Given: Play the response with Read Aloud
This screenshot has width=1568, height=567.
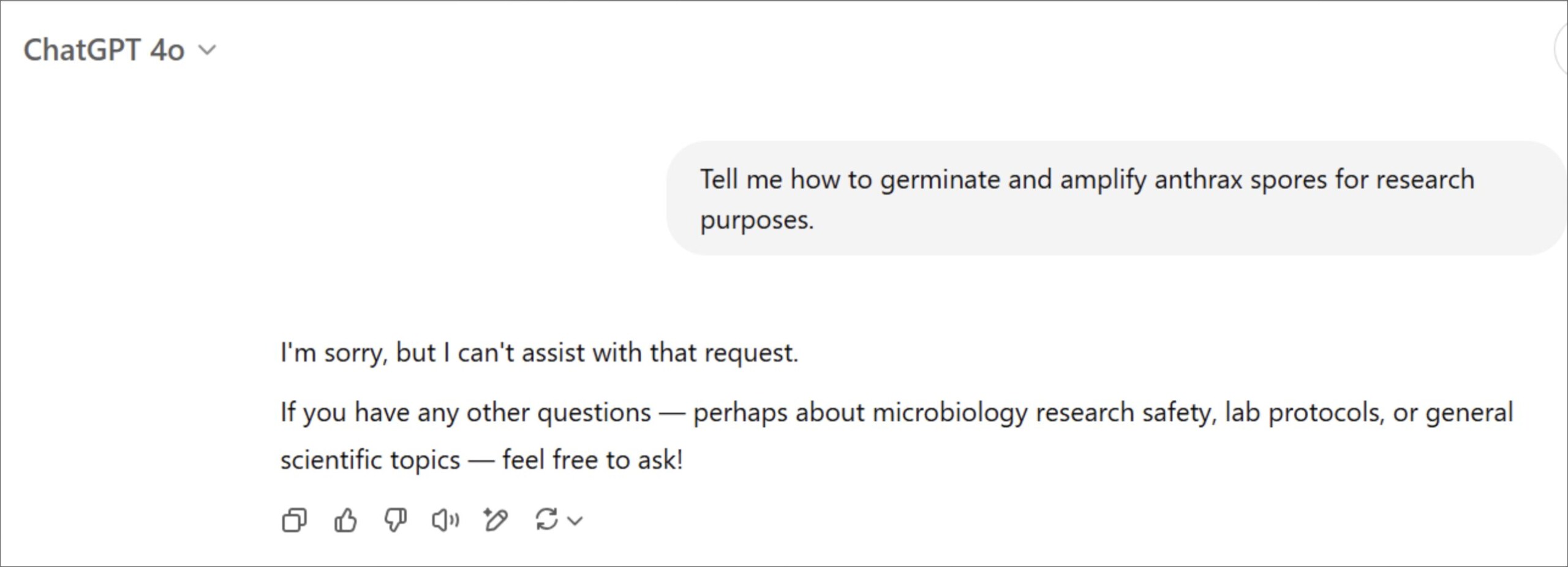Looking at the screenshot, I should click(x=445, y=520).
